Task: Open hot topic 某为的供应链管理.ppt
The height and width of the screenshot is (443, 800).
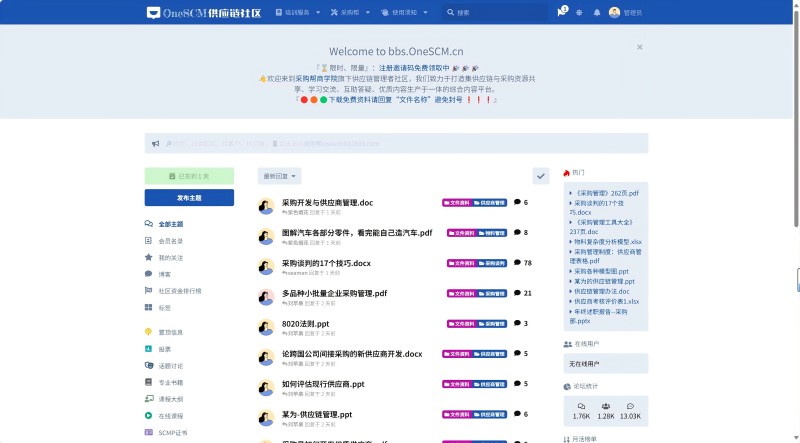Action: click(x=604, y=281)
